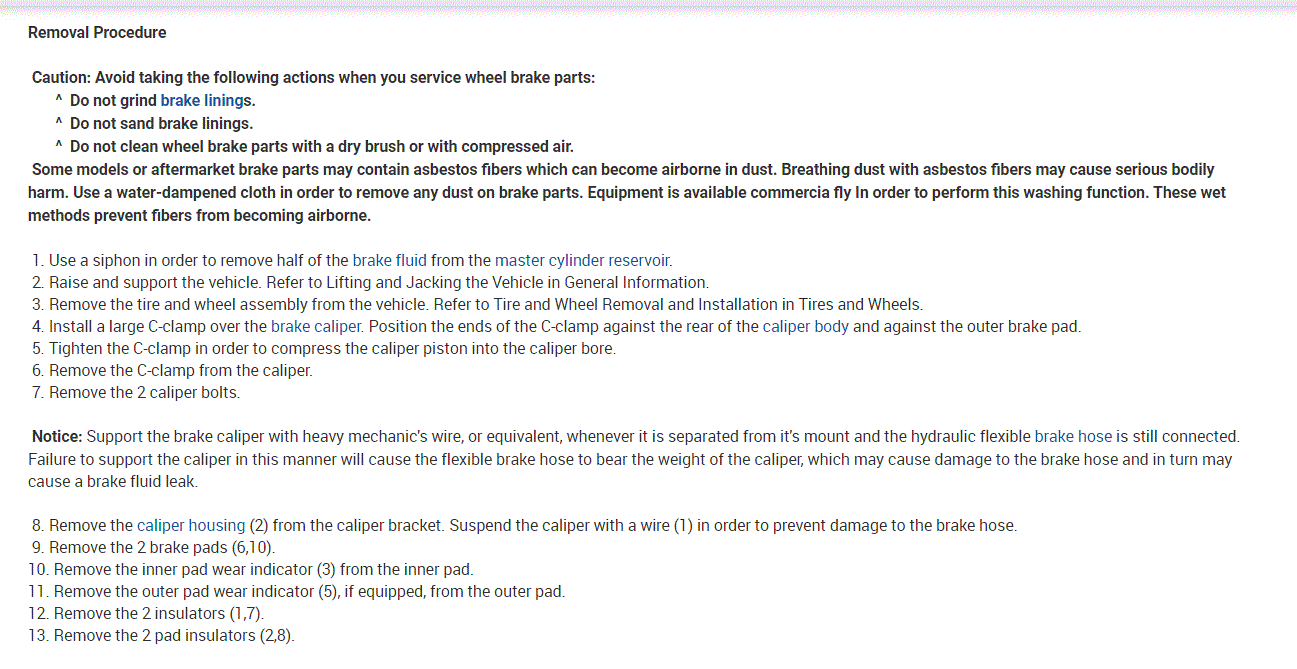Click step 7 'Remove the 2 caliper bolts'
Viewport: 1297px width, 669px height.
(144, 392)
